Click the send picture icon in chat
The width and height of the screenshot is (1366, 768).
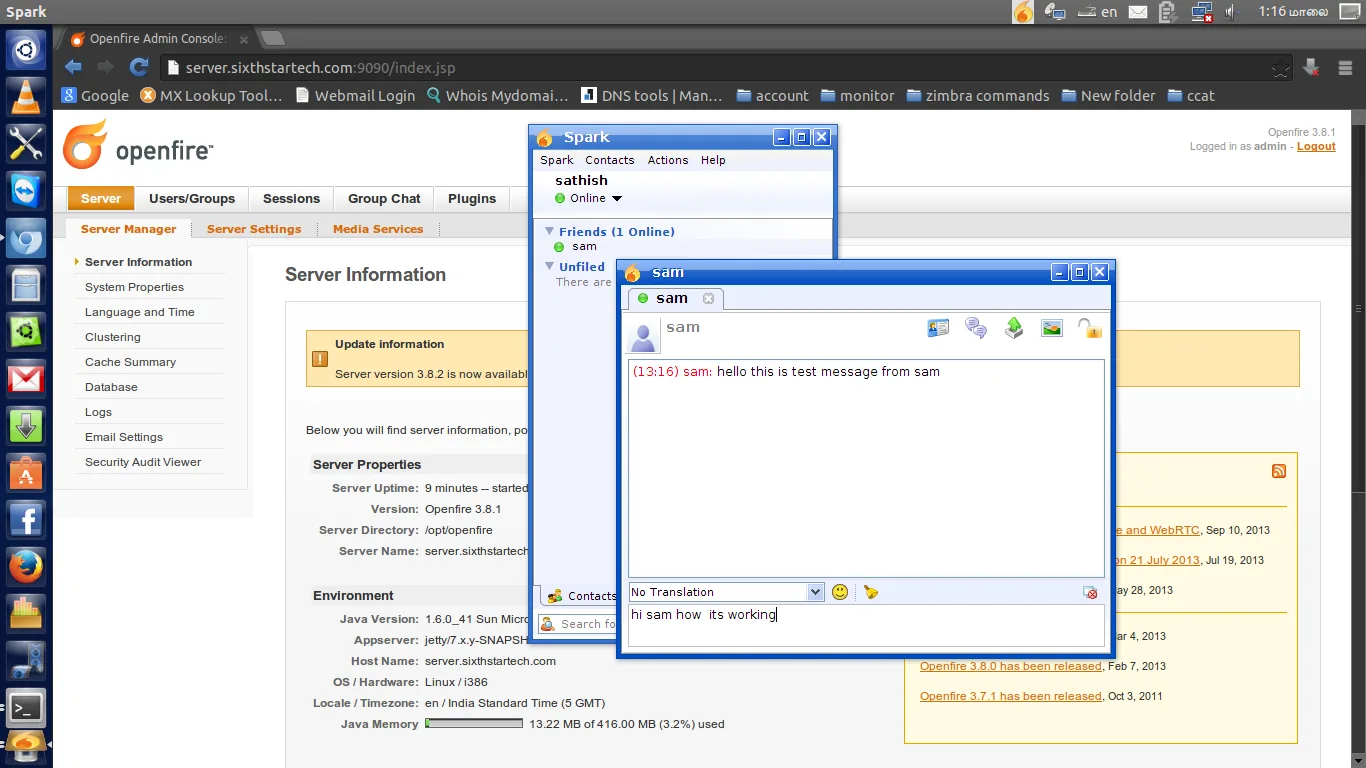click(1052, 327)
